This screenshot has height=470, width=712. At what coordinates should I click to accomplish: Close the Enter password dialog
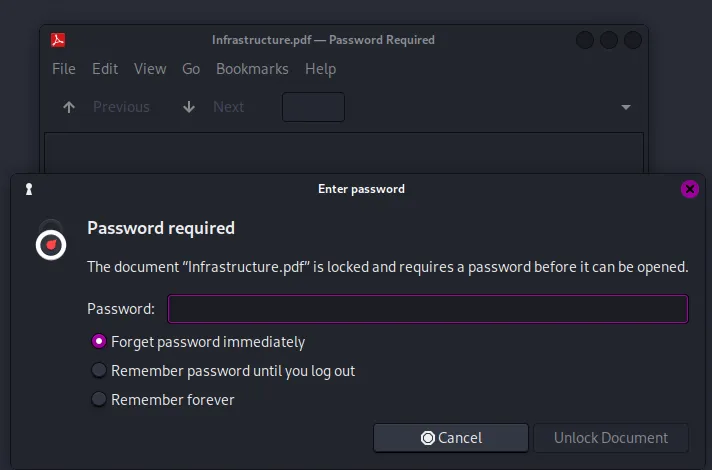[x=690, y=189]
